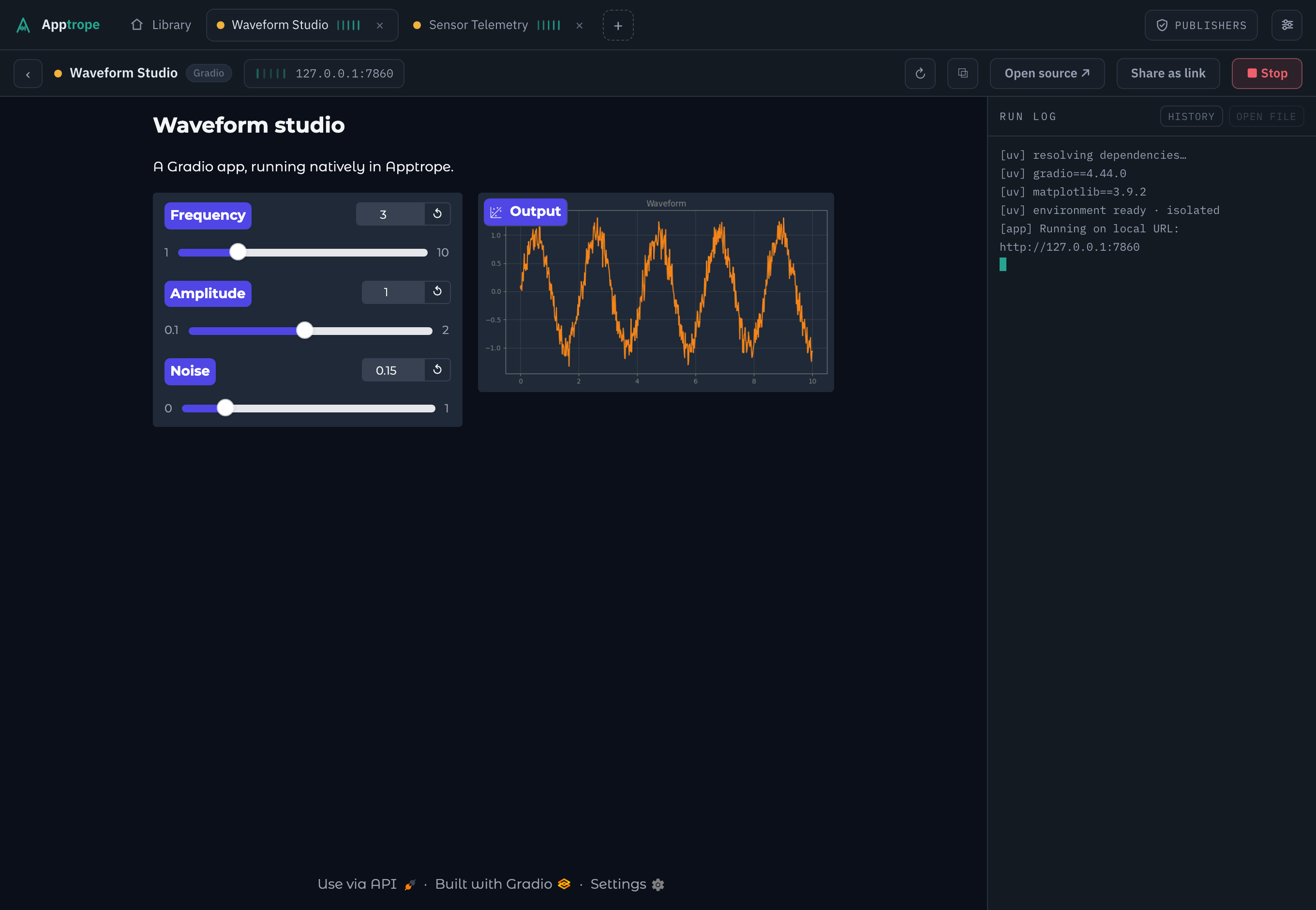The width and height of the screenshot is (1316, 910).
Task: Click the Apptrope logo icon
Action: tap(23, 25)
